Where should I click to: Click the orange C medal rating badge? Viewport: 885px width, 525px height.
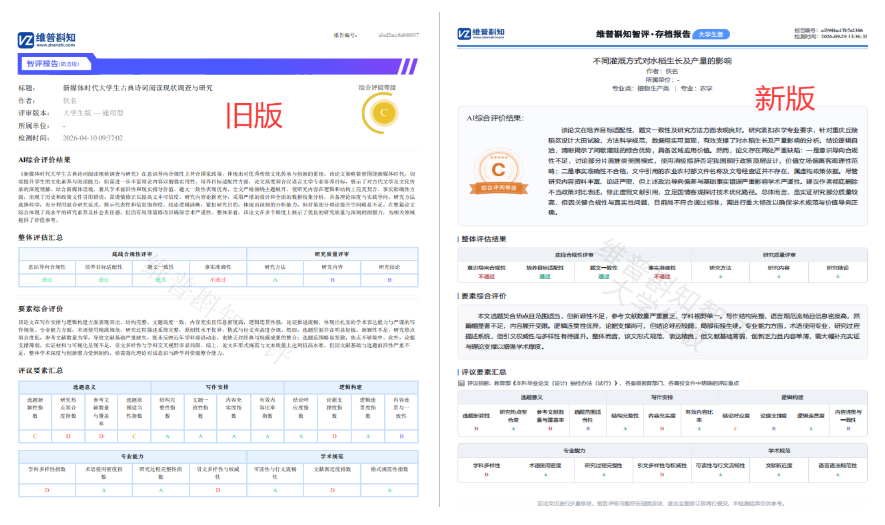coord(498,172)
